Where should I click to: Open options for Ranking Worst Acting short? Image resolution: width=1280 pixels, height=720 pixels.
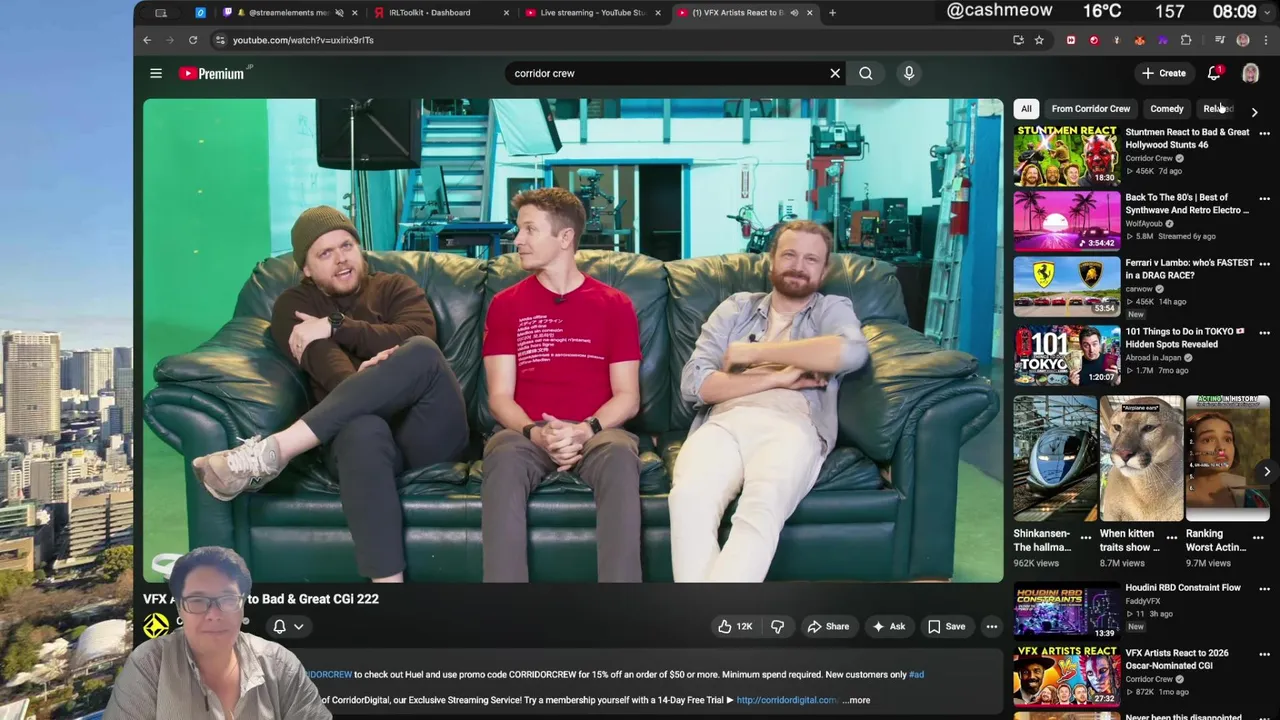click(x=1258, y=537)
